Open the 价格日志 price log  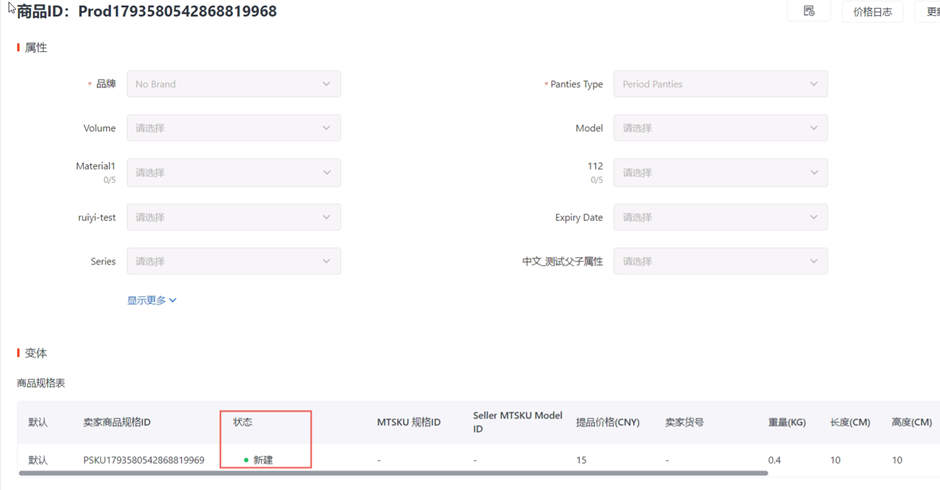[x=872, y=11]
